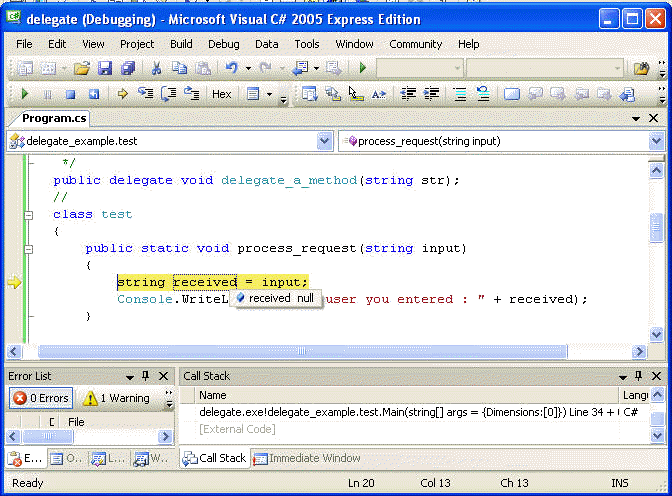Viewport: 672px width, 496px height.
Task: Click the Undo arrow icon
Action: [232, 68]
